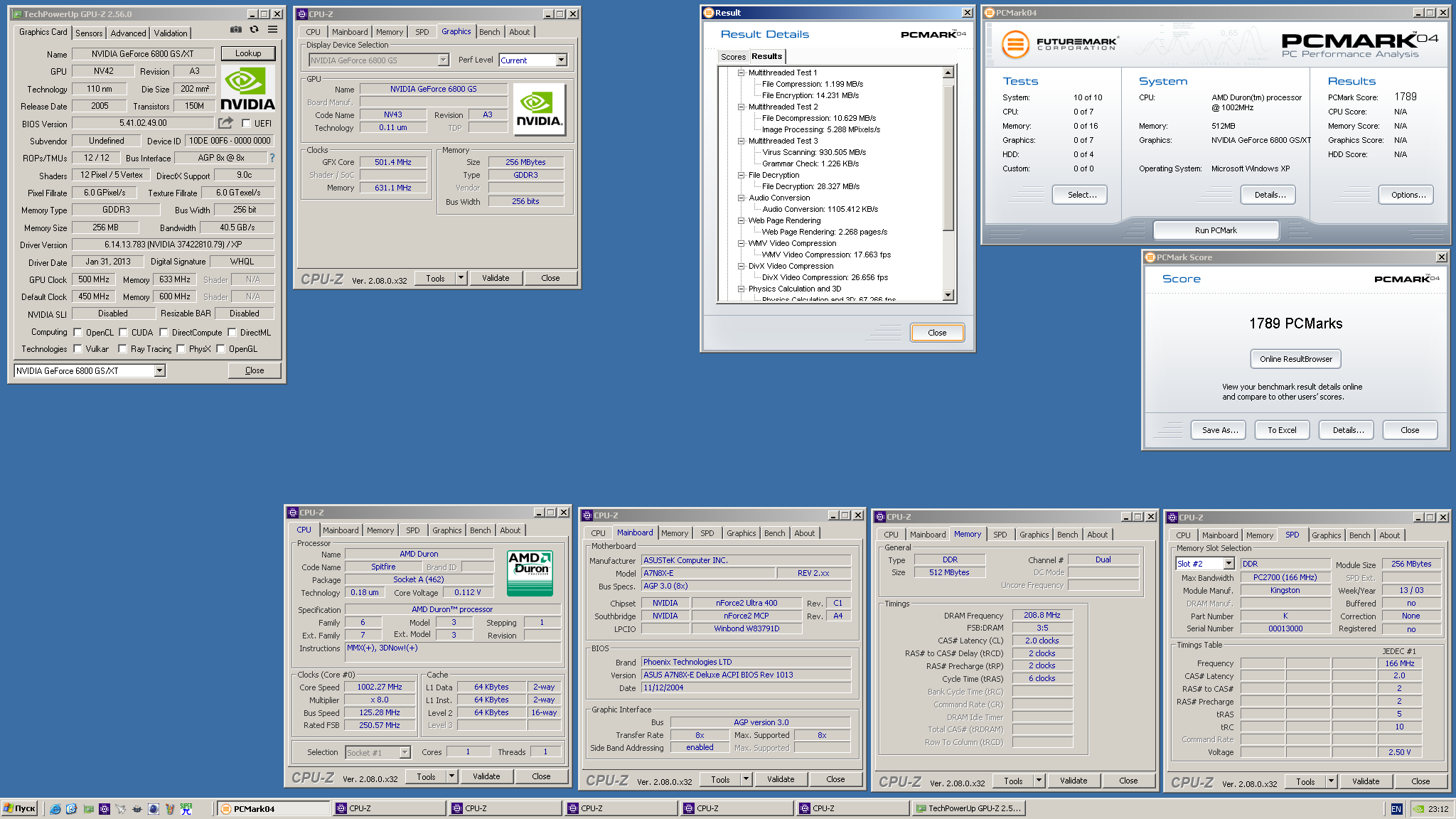Open the Super Pi quick launch icon
This screenshot has height=819, width=1456.
tap(186, 808)
